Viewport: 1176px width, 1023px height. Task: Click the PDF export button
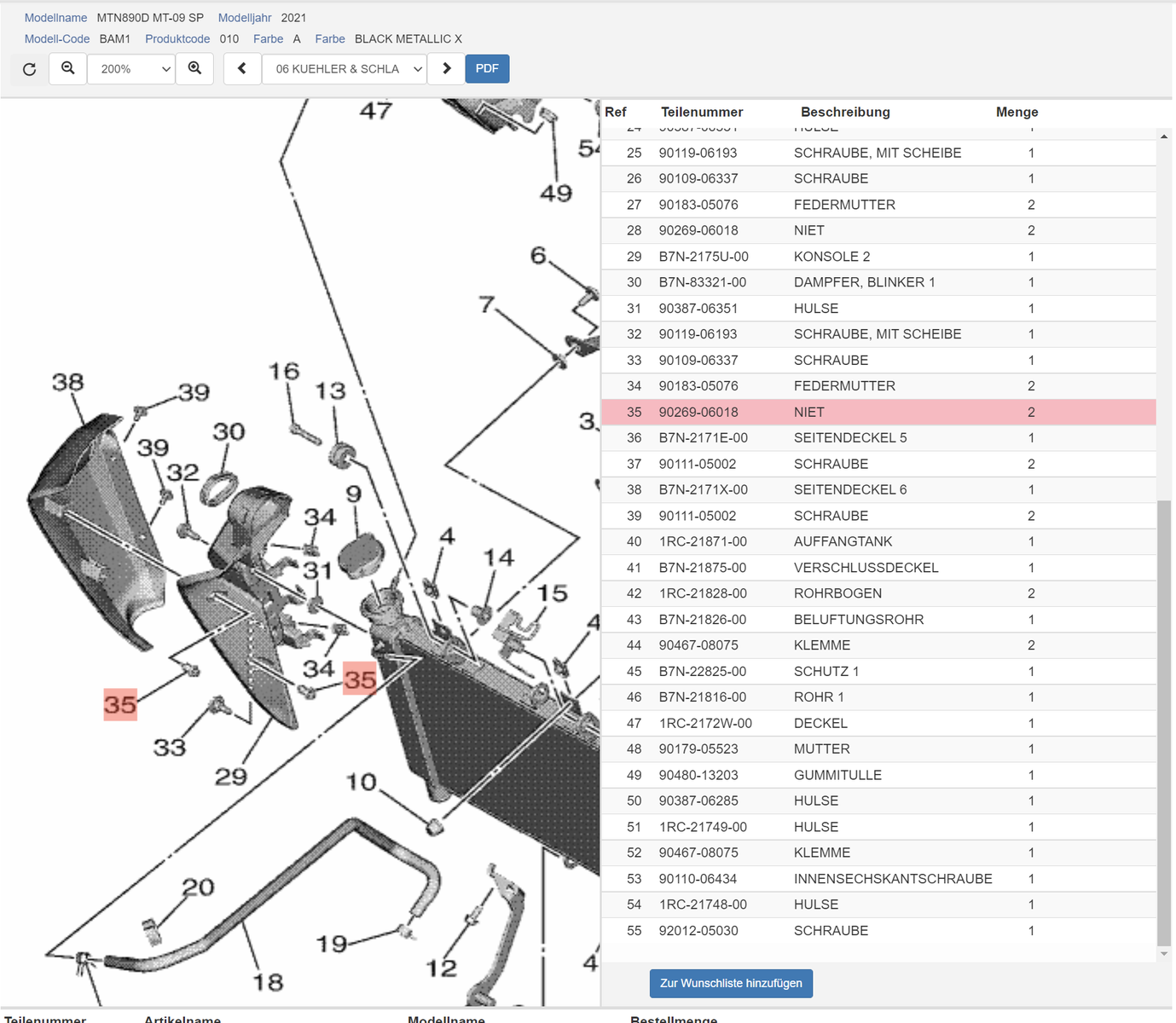(x=487, y=69)
